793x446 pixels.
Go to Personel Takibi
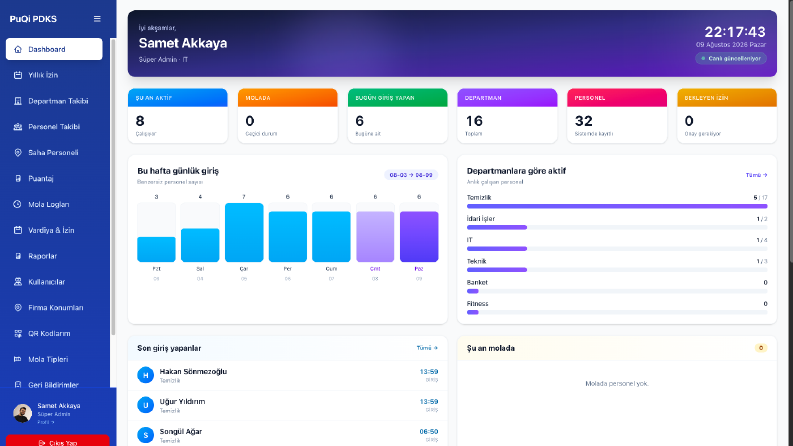coord(54,126)
